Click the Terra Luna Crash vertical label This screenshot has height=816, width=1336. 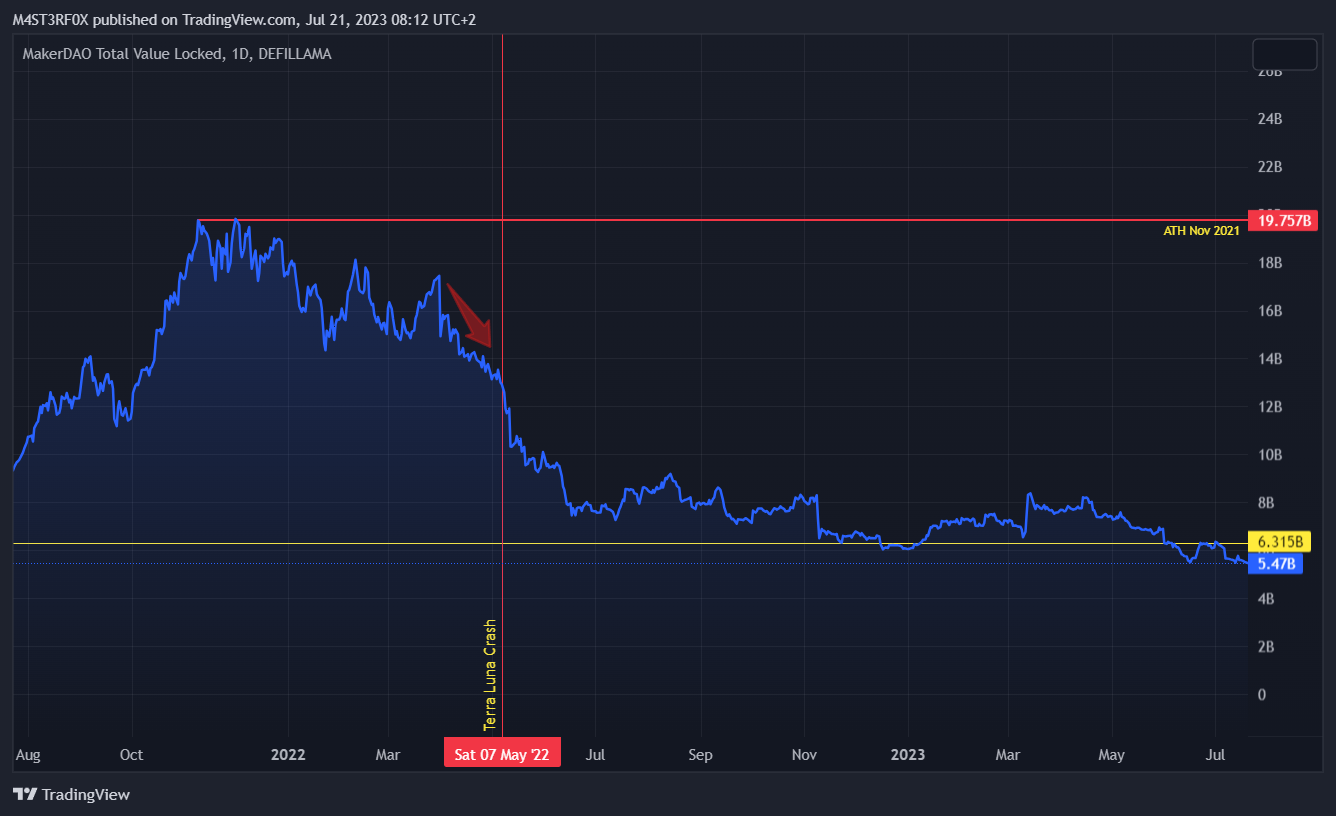[x=490, y=674]
